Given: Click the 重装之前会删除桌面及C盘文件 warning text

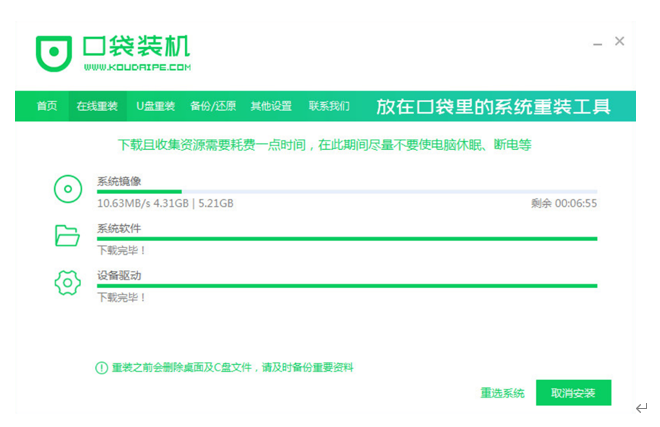Looking at the screenshot, I should [232, 368].
